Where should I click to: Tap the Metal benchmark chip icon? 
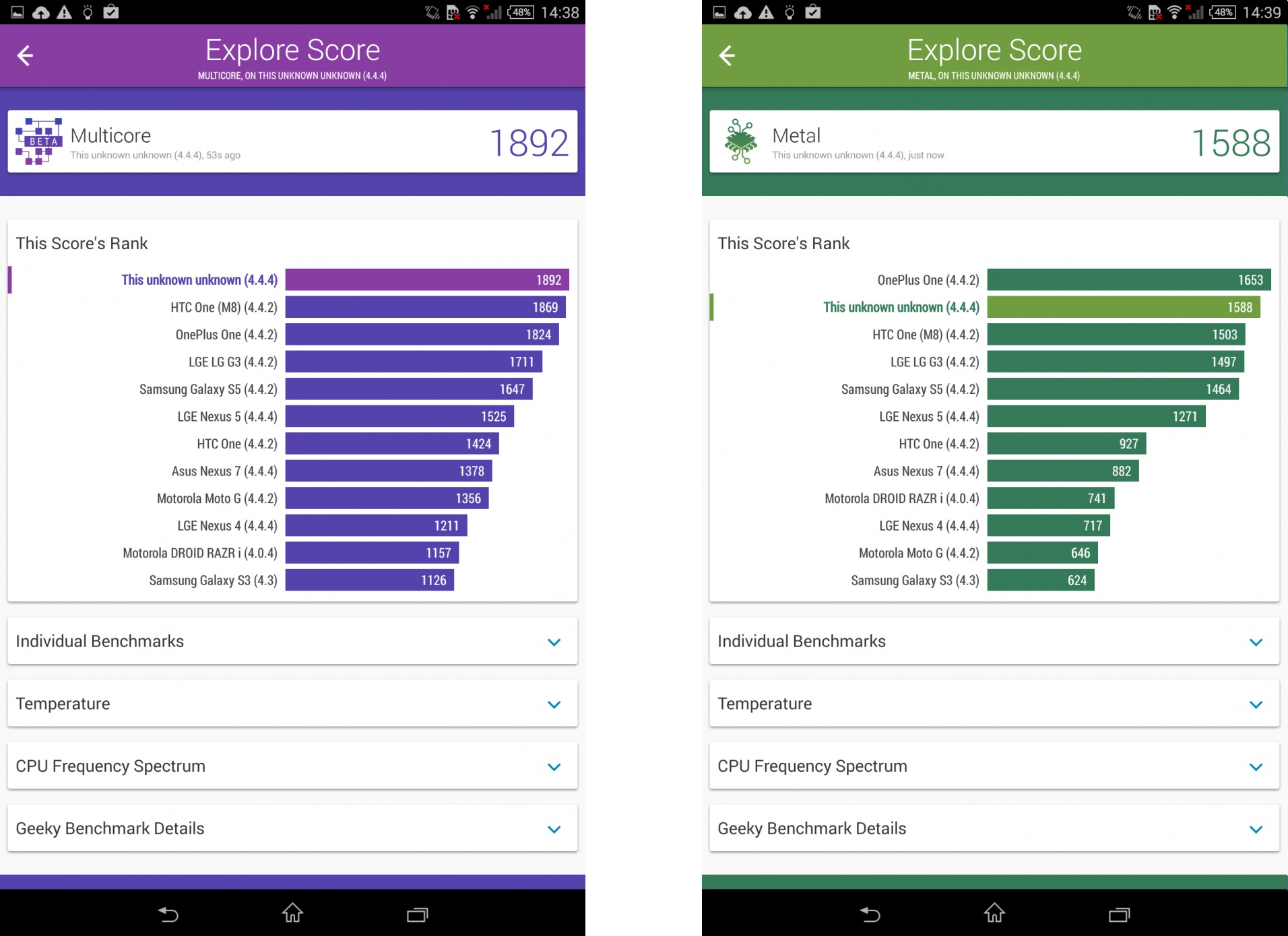pyautogui.click(x=741, y=141)
